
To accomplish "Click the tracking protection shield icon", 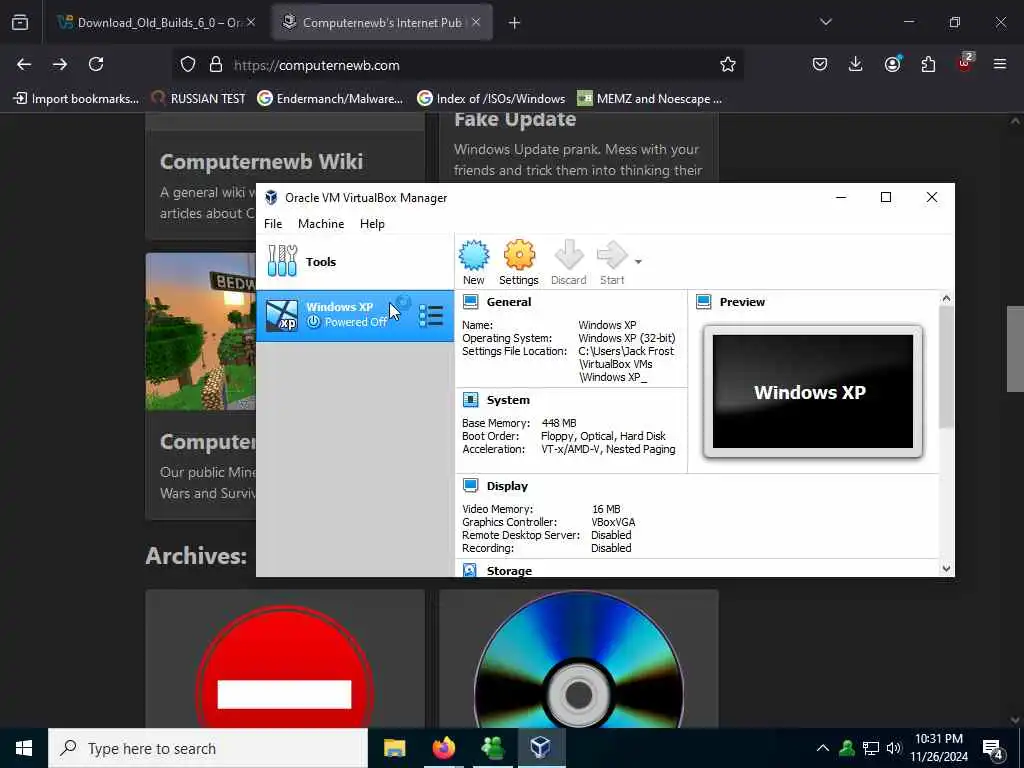I will pos(188,65).
